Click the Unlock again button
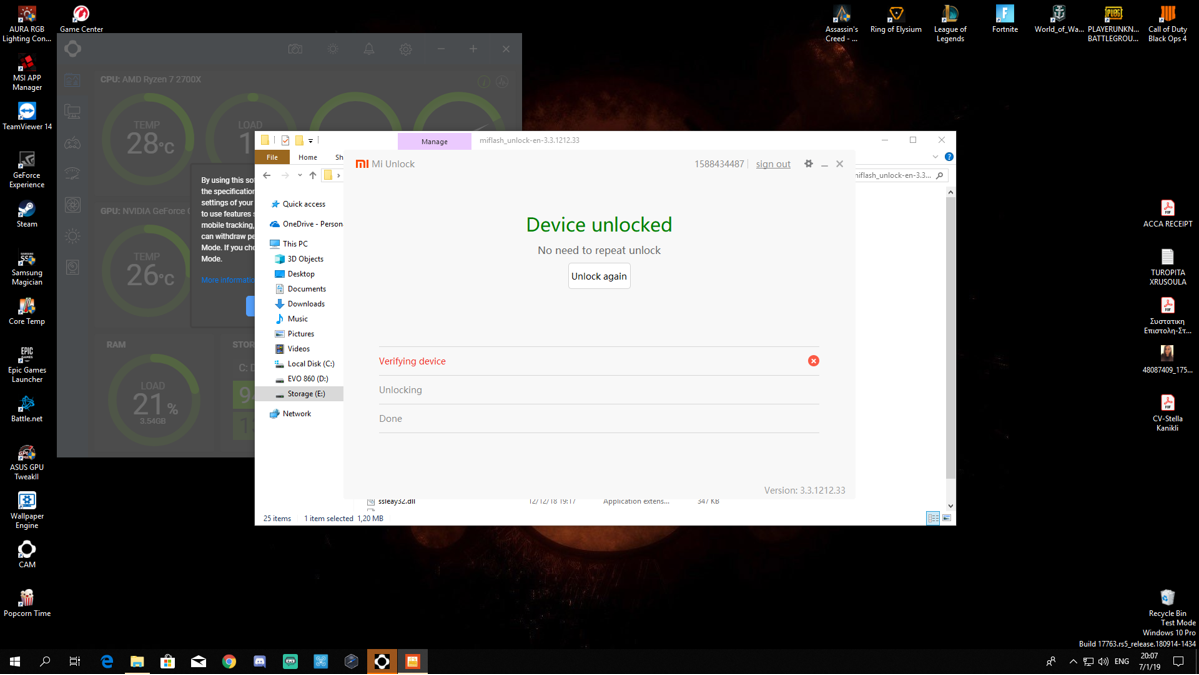This screenshot has width=1199, height=675. point(599,276)
